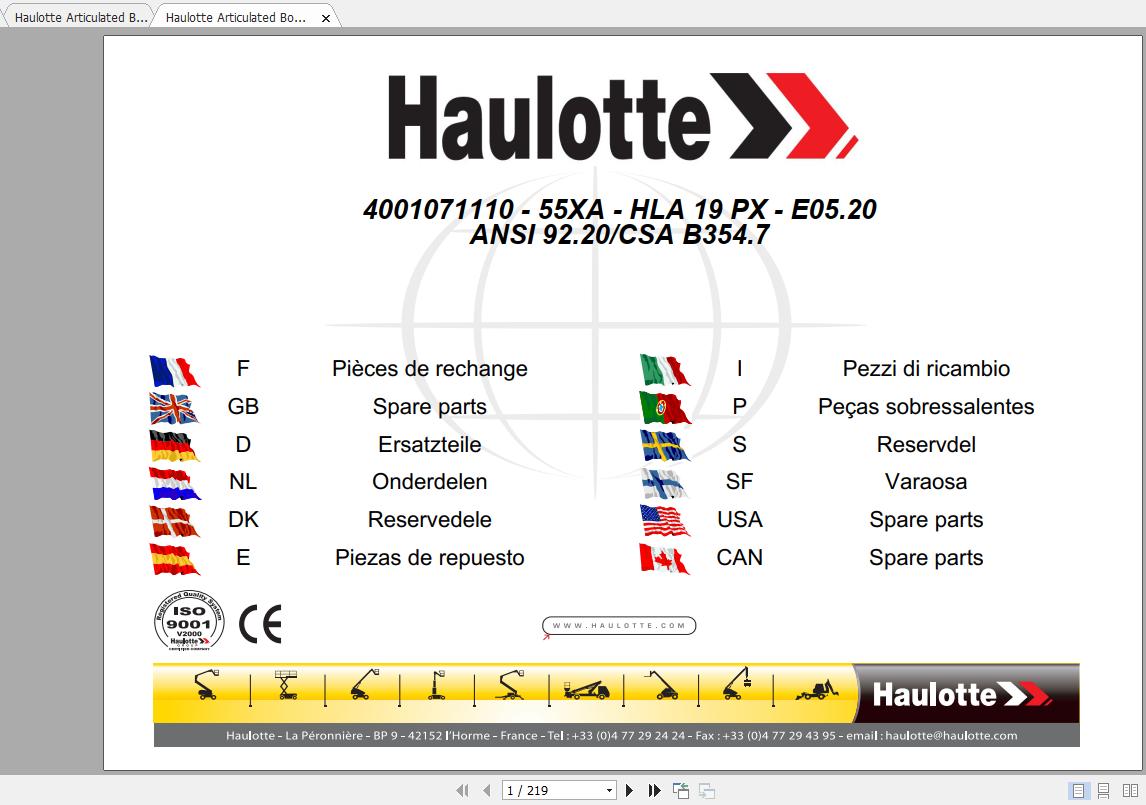Click 'Spare parts' in the CAN row
This screenshot has height=805, width=1146.
point(926,559)
